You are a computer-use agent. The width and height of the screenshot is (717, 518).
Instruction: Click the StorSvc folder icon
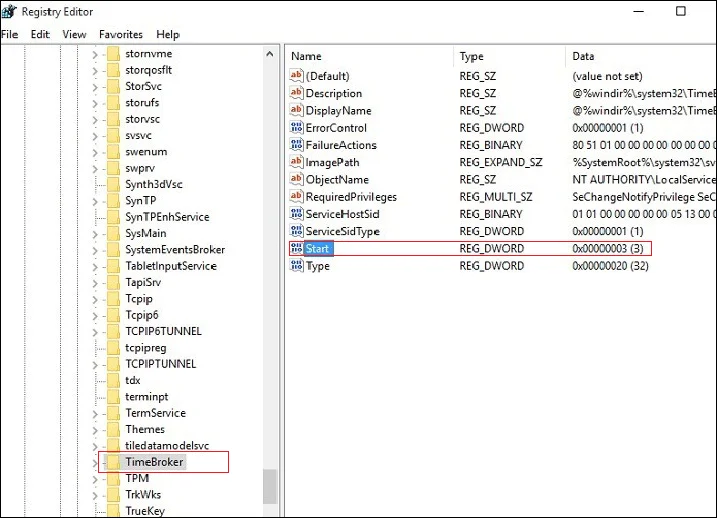[x=113, y=86]
